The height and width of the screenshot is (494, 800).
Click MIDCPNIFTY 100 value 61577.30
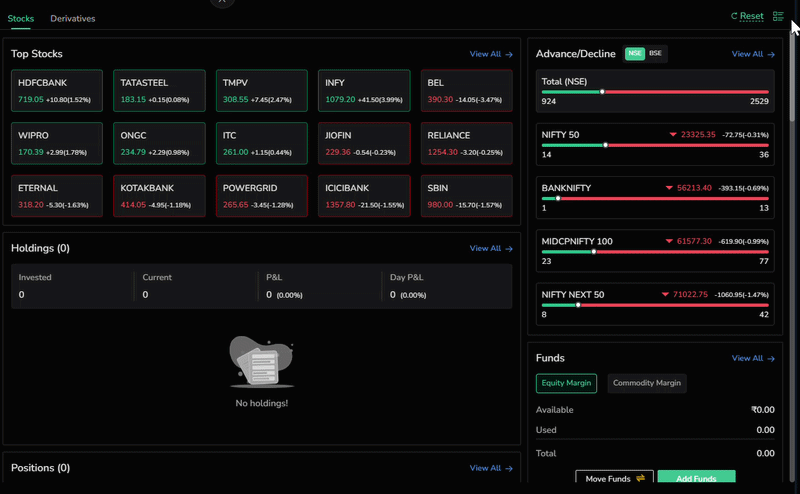pyautogui.click(x=694, y=241)
